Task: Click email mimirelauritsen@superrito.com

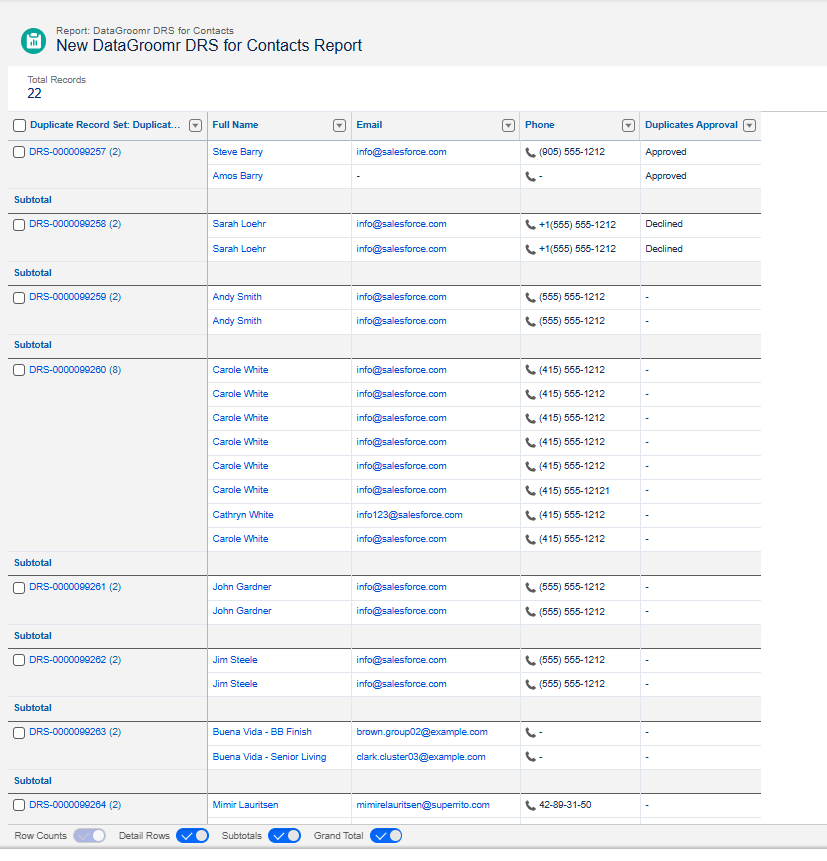Action: tap(423, 804)
